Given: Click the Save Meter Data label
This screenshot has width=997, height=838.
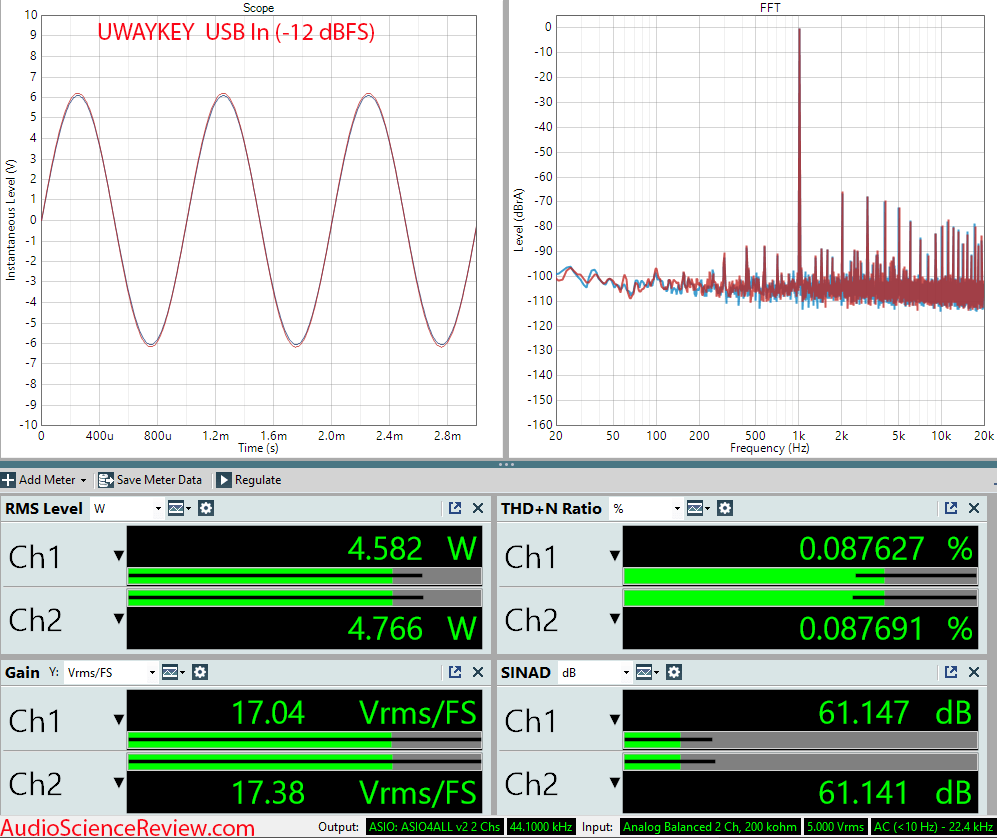Looking at the screenshot, I should pos(159,480).
